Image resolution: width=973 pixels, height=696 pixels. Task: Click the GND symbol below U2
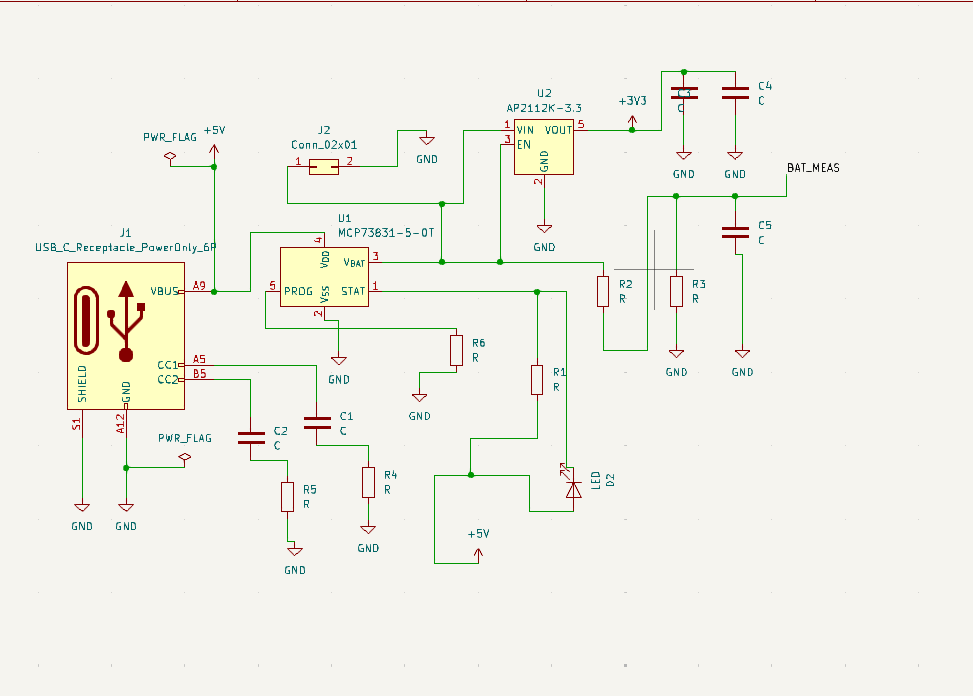(x=544, y=228)
